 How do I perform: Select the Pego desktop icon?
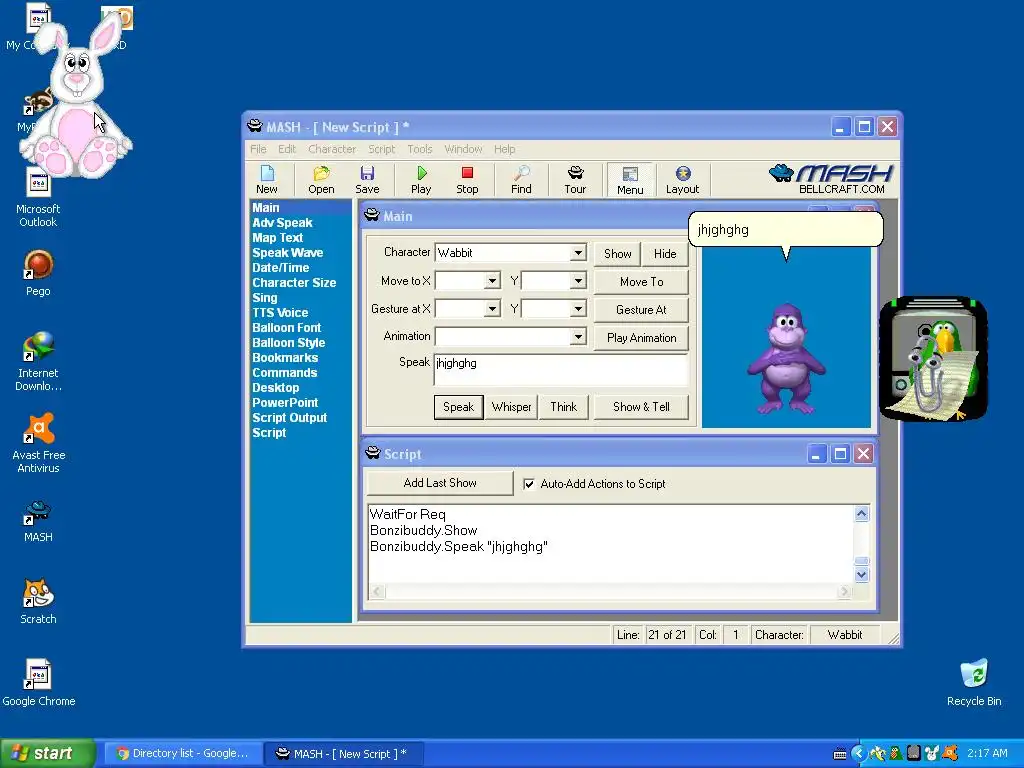click(x=38, y=273)
